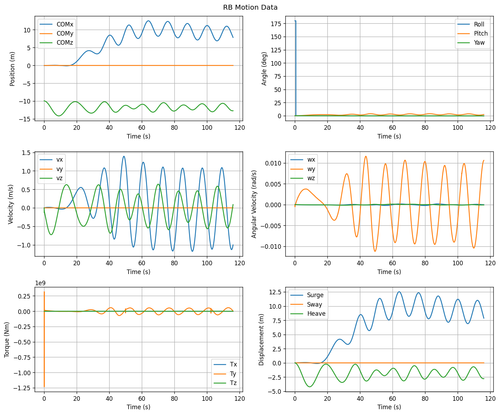Screen dimensions: 500x415
Task: Pick the vy legend entry
Action: (51, 169)
